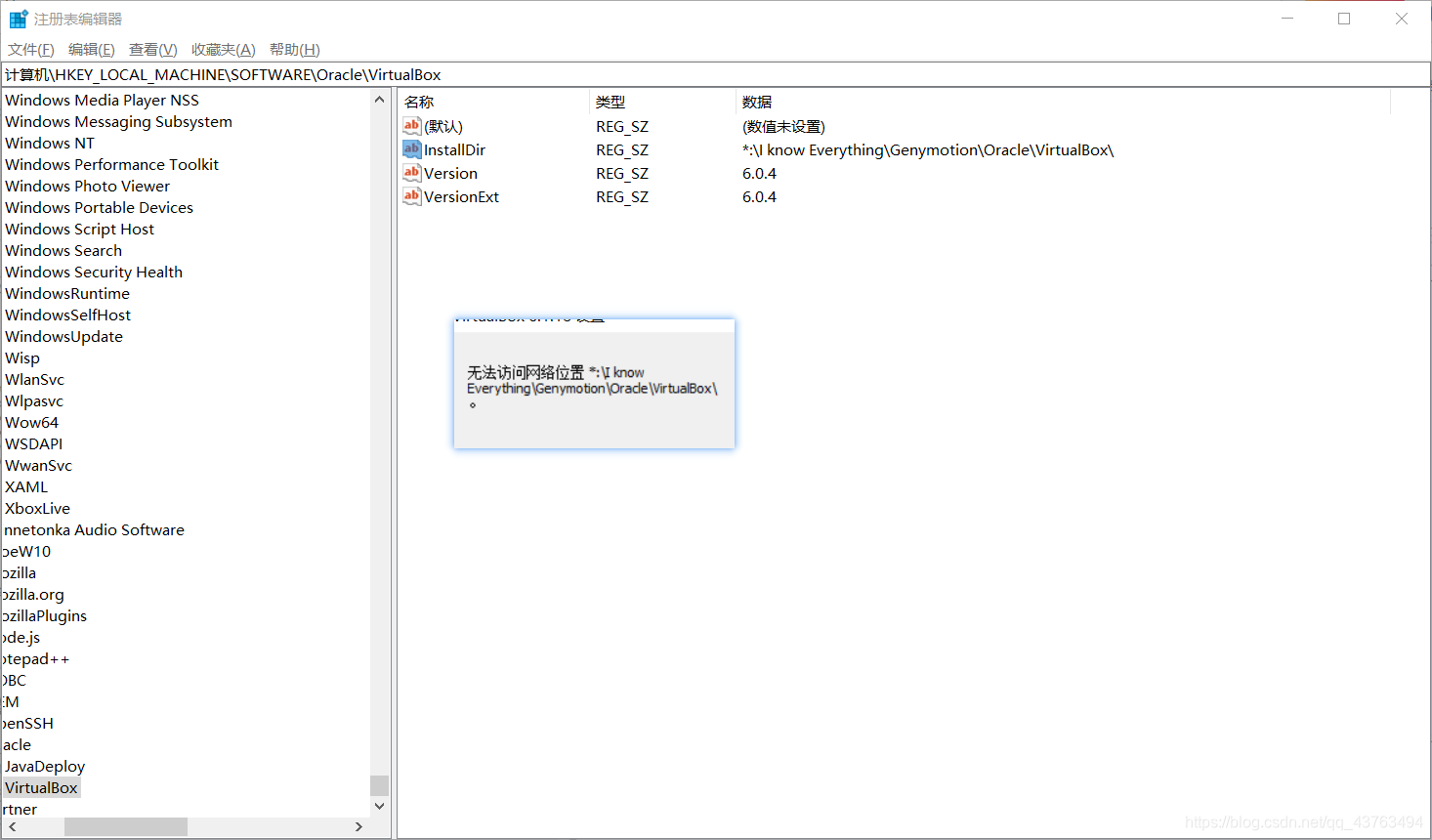1432x840 pixels.
Task: Click the Registry Editor title bar icon
Action: click(19, 19)
